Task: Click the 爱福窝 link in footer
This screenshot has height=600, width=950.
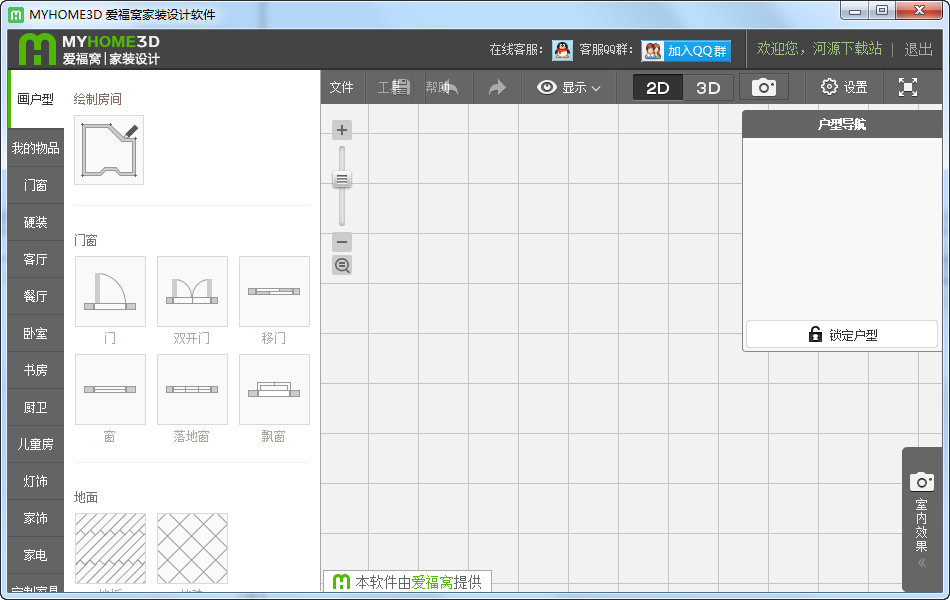Action: (x=432, y=582)
